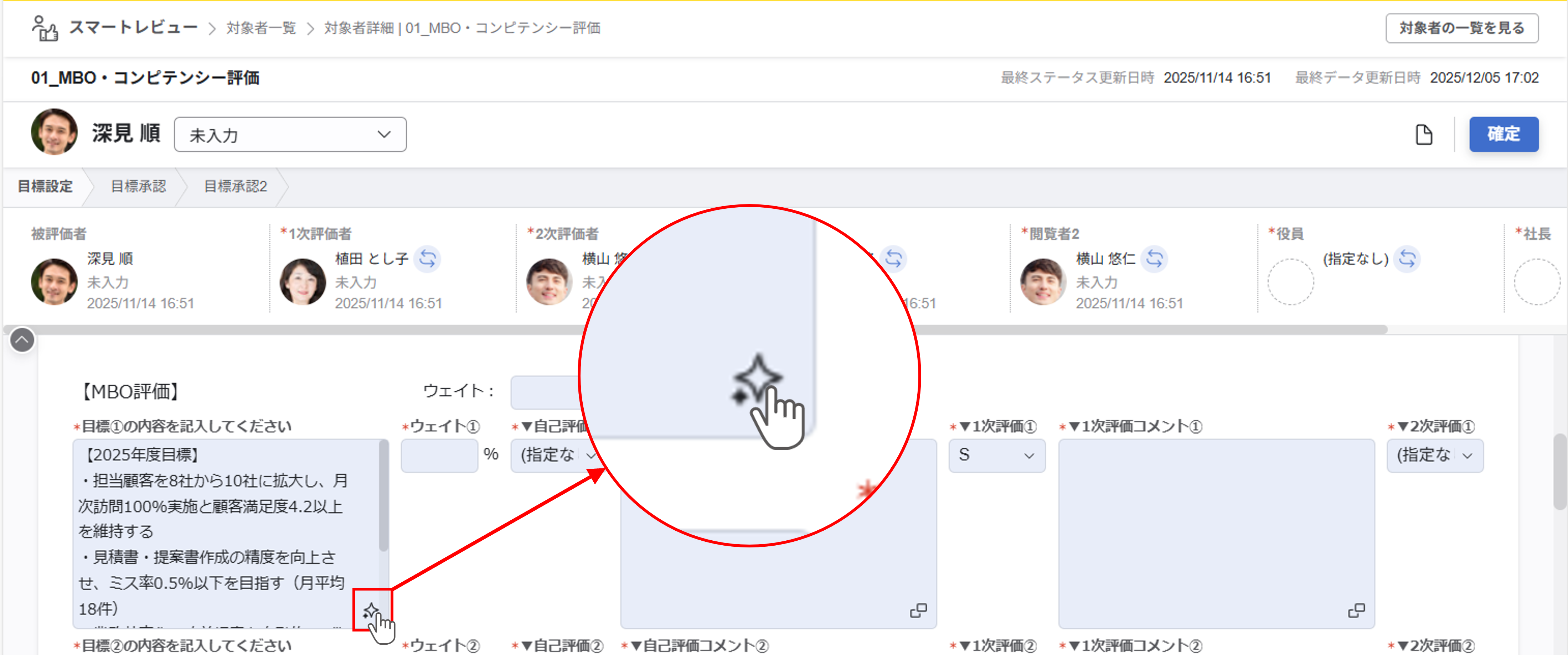The image size is (1568, 655).
Task: Expand 自己評価コメント① textarea with popout icon
Action: (x=918, y=610)
